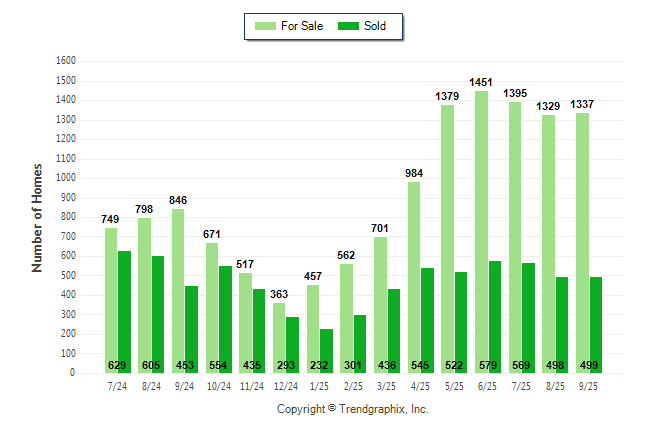Click the Sold bar for 1/25

coord(326,350)
